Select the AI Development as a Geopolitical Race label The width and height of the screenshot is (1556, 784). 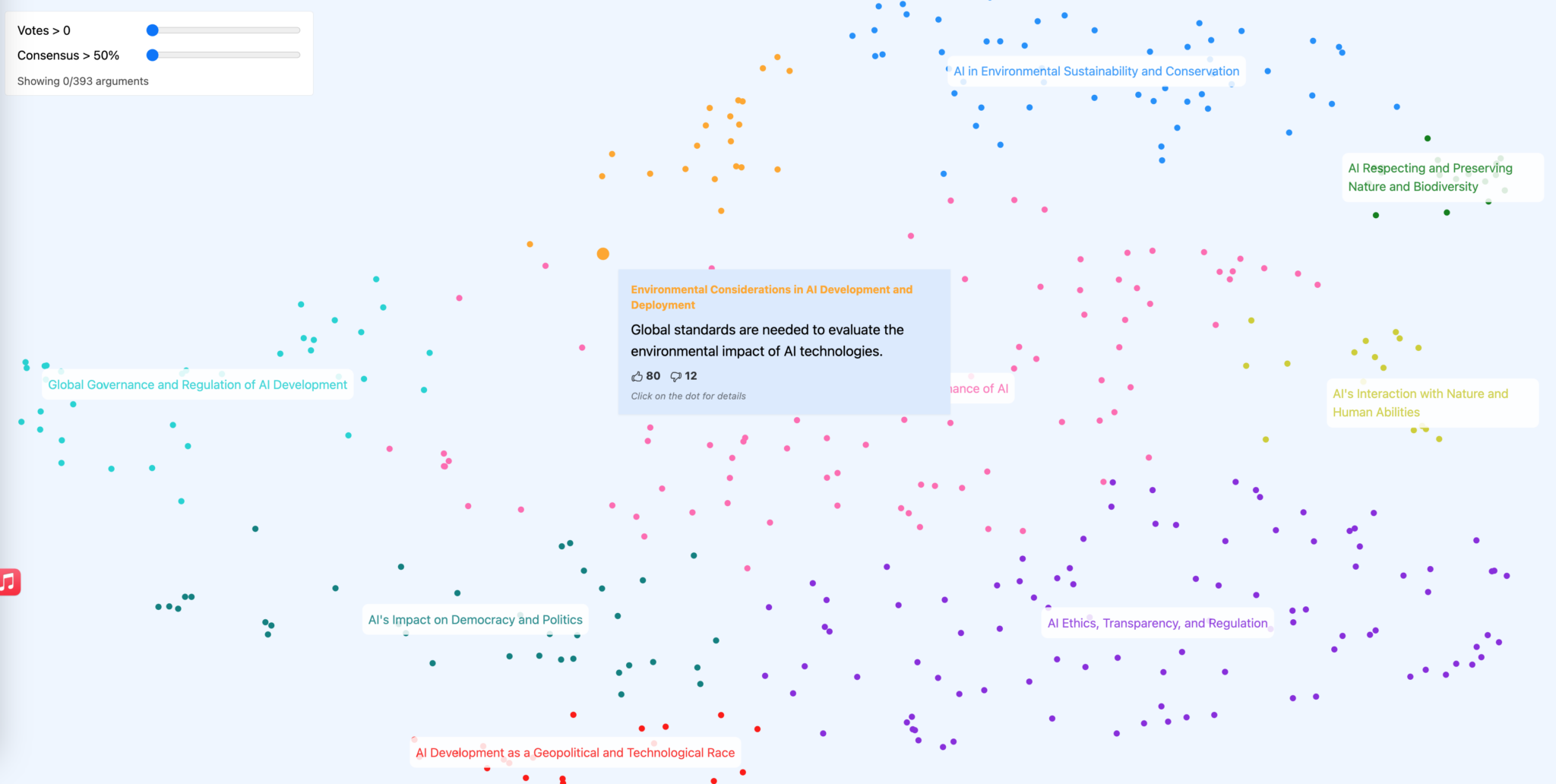tap(575, 753)
